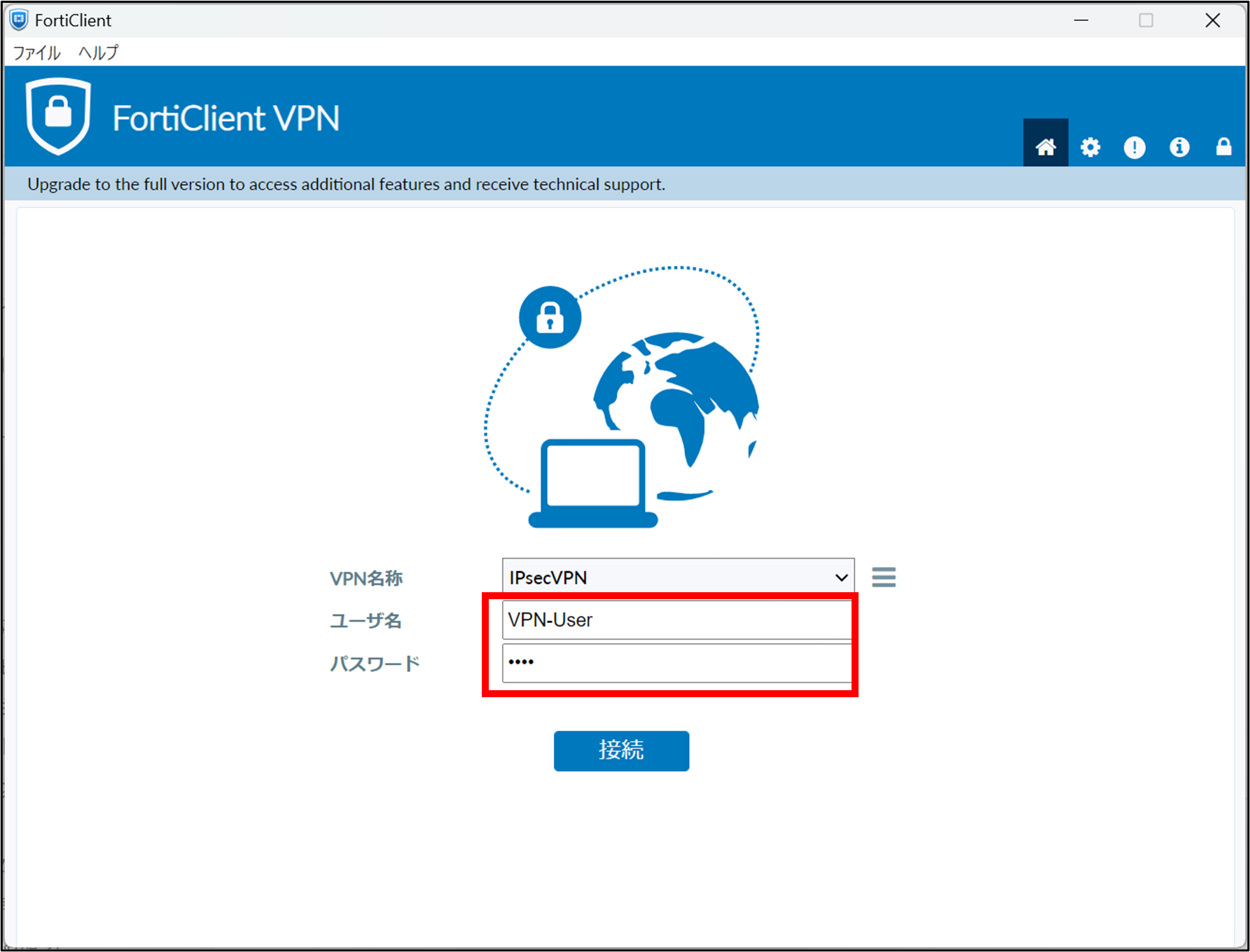The image size is (1250, 952).
Task: Open the VPN hamburger menu icon
Action: point(884,577)
